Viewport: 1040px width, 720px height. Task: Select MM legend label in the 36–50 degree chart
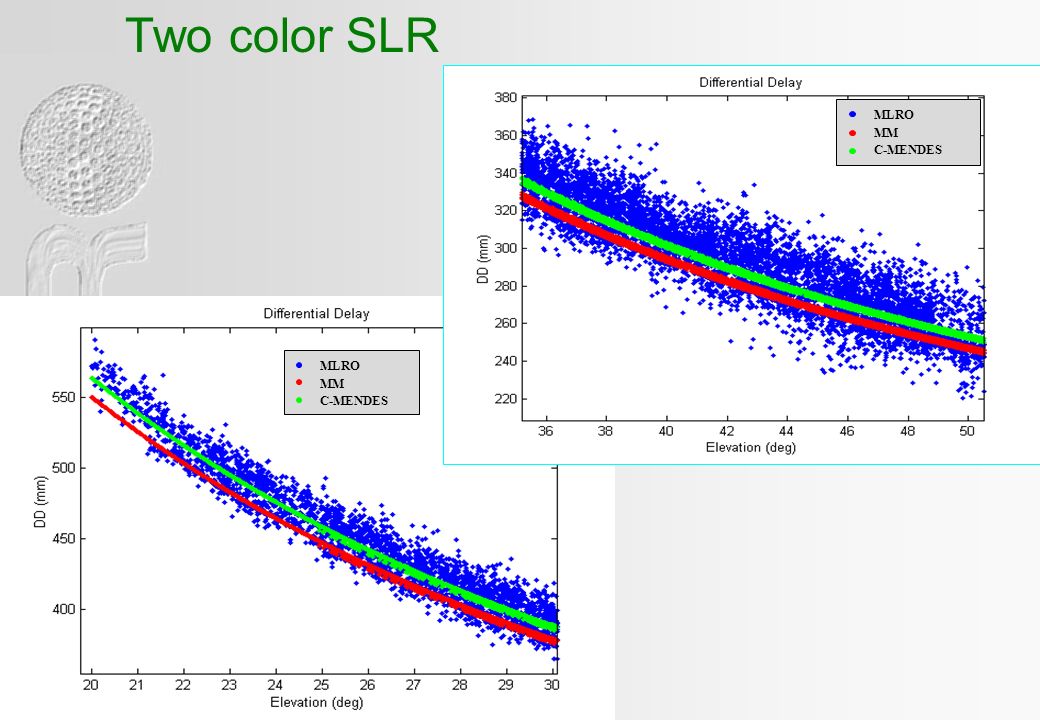(885, 133)
